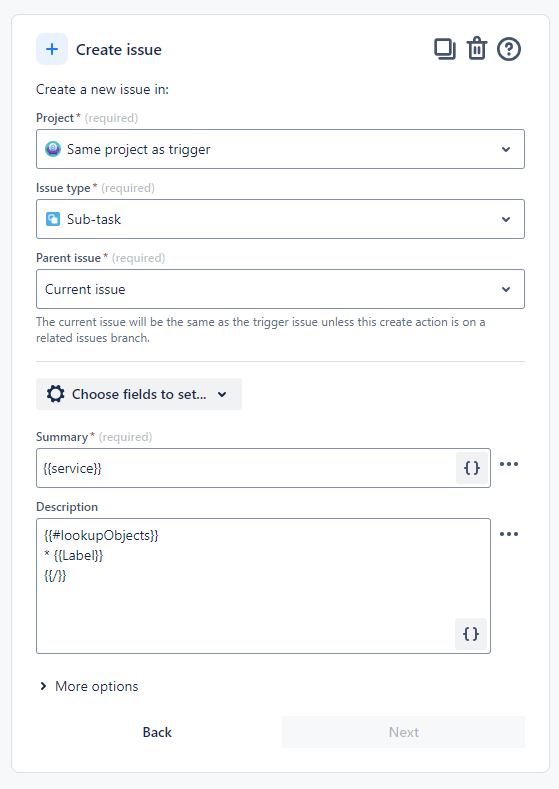Image resolution: width=559 pixels, height=789 pixels.
Task: Click the Next button
Action: (404, 732)
